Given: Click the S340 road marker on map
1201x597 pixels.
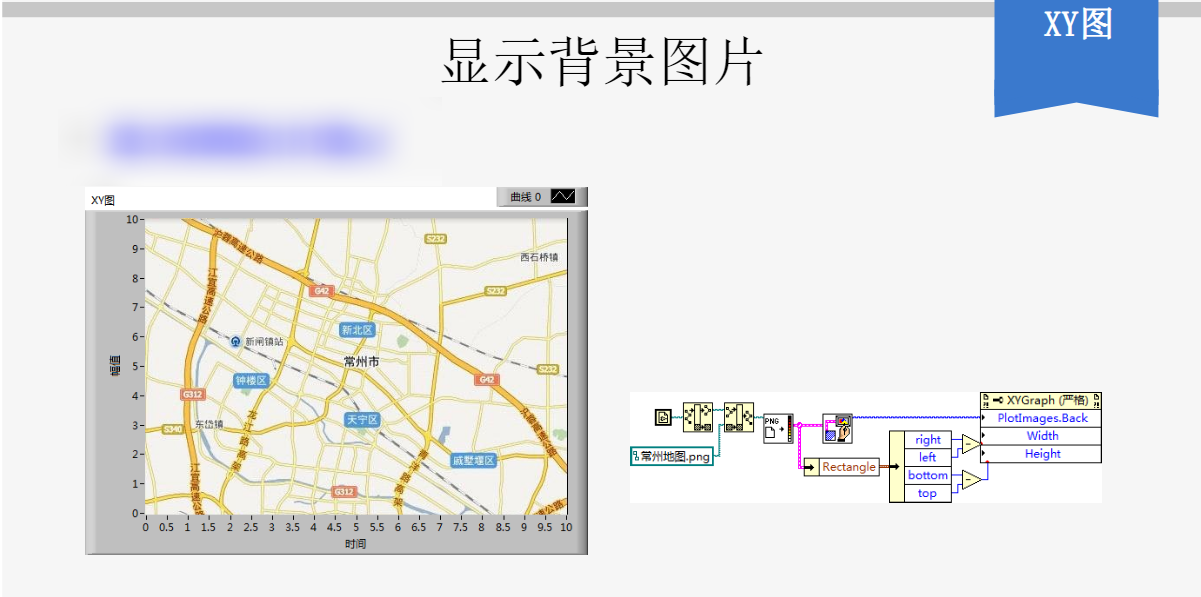Looking at the screenshot, I should [x=173, y=429].
